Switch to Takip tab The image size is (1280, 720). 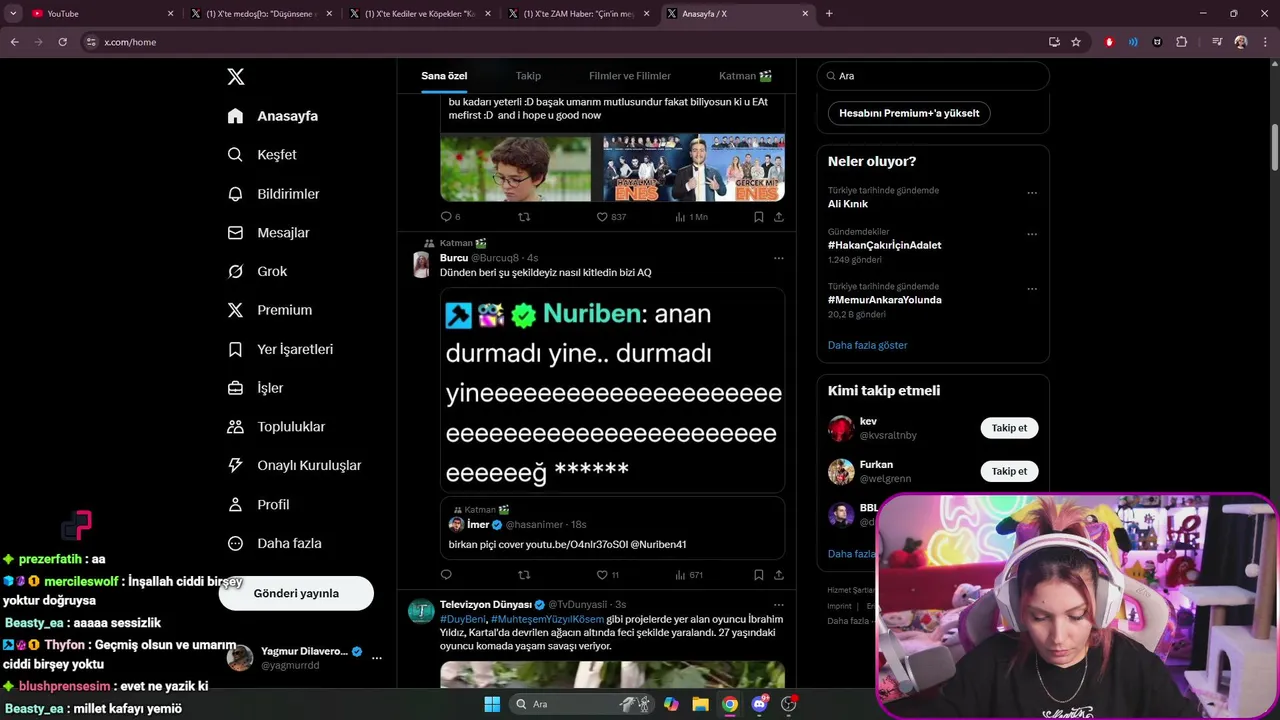(528, 76)
